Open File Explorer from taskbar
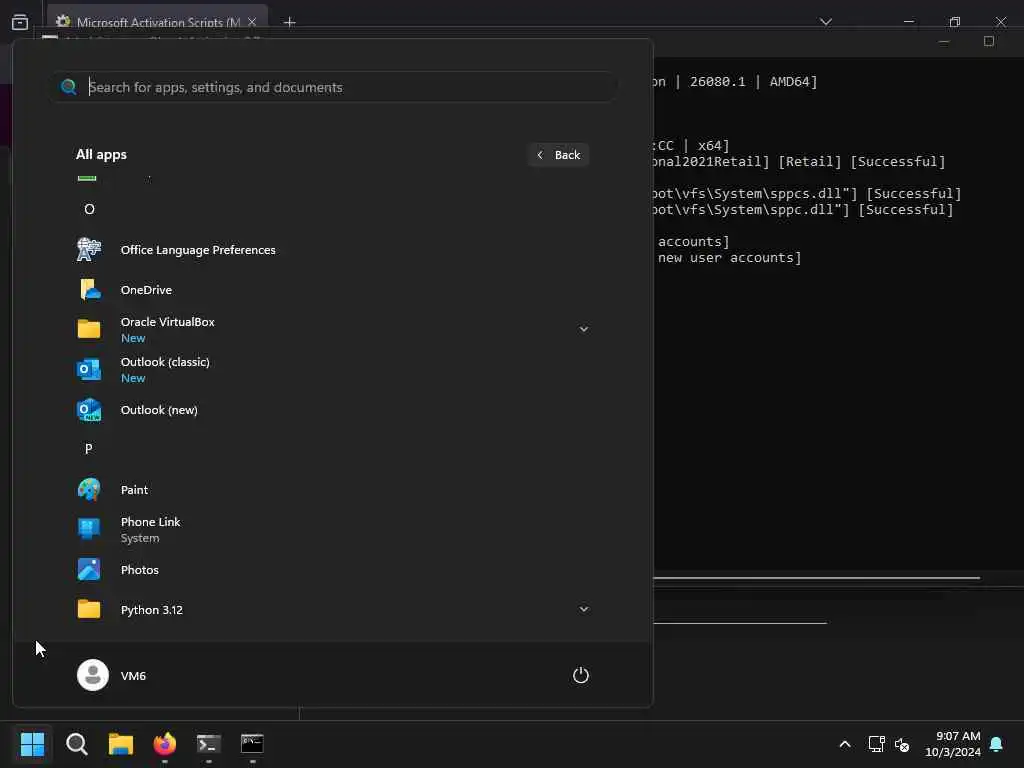The image size is (1024, 768). [x=121, y=744]
